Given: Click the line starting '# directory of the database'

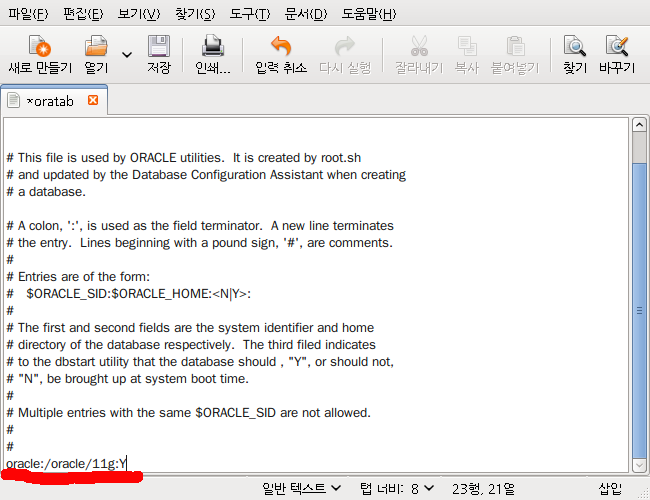Looking at the screenshot, I should (191, 345).
